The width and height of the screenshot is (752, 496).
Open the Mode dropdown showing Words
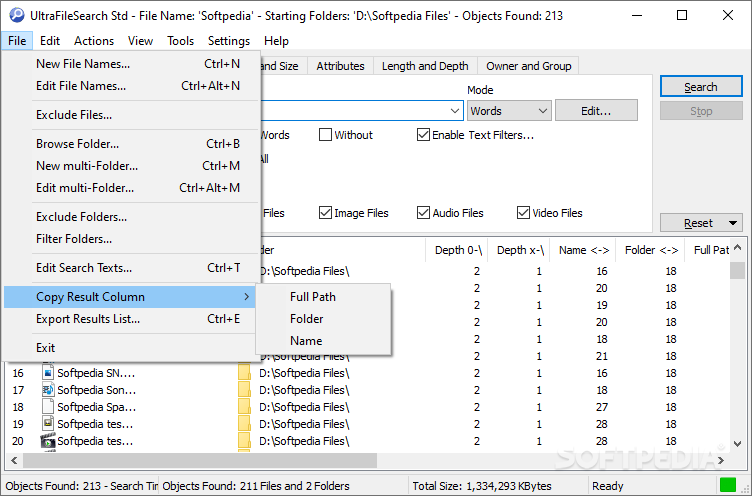[x=509, y=111]
